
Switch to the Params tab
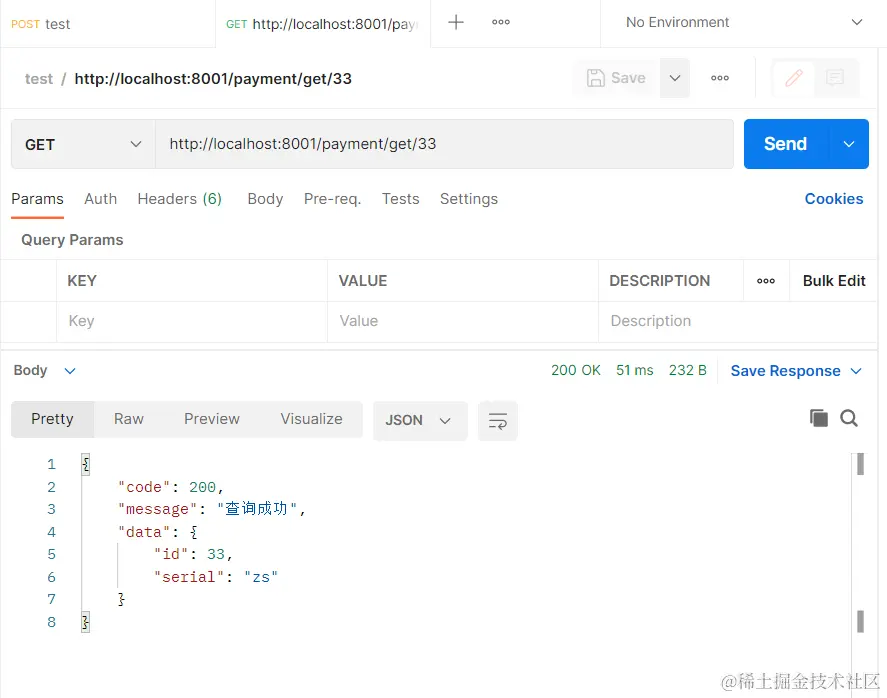click(x=37, y=199)
